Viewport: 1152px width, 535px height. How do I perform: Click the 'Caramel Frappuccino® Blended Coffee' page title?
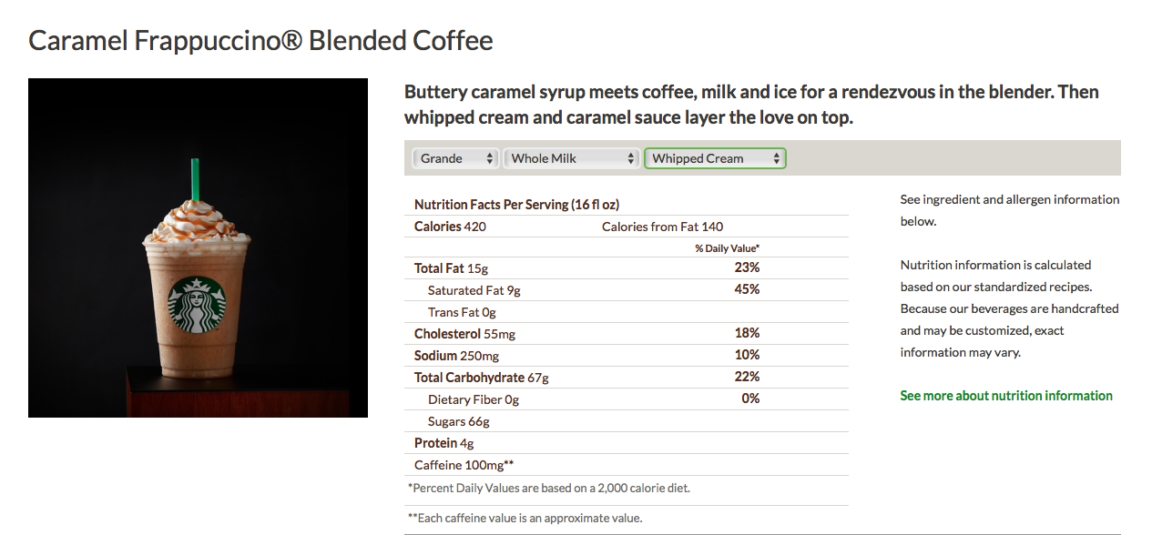click(261, 41)
